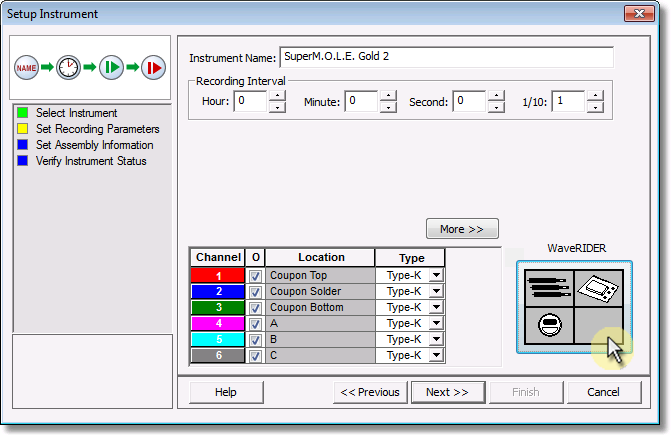
Task: Close the Setup Instrument dialog
Action: click(639, 13)
